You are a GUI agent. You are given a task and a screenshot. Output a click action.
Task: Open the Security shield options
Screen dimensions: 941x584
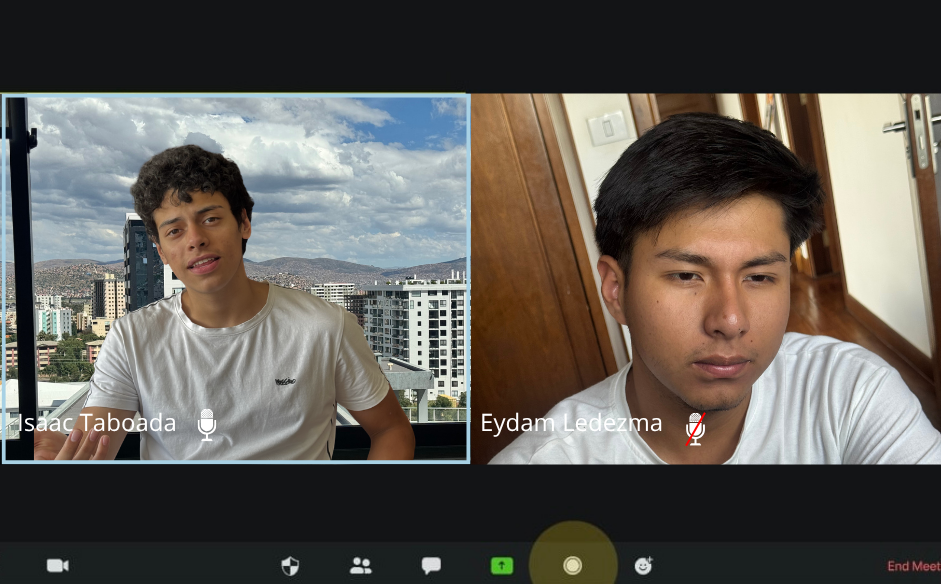point(290,566)
